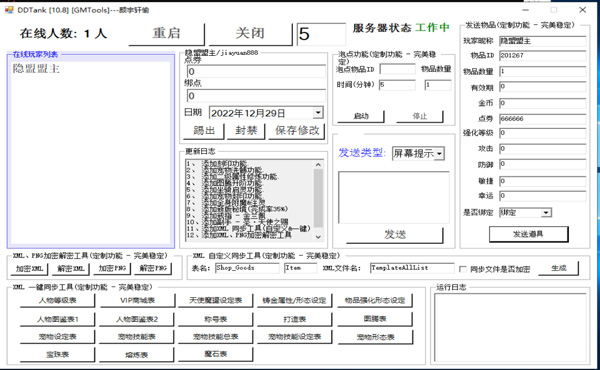The width and height of the screenshot is (600, 370).
Task: Click the 金币 input field
Action: 543,103
